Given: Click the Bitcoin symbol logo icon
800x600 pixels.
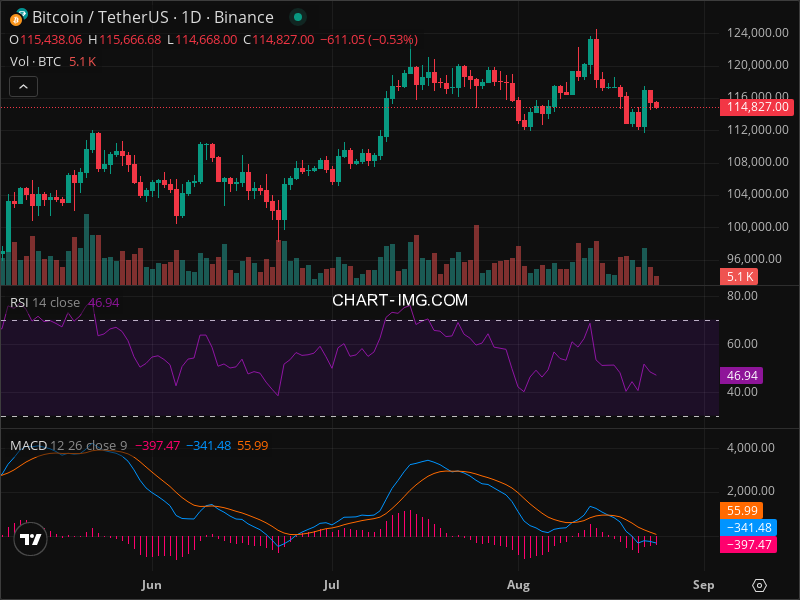Looking at the screenshot, I should [17, 17].
